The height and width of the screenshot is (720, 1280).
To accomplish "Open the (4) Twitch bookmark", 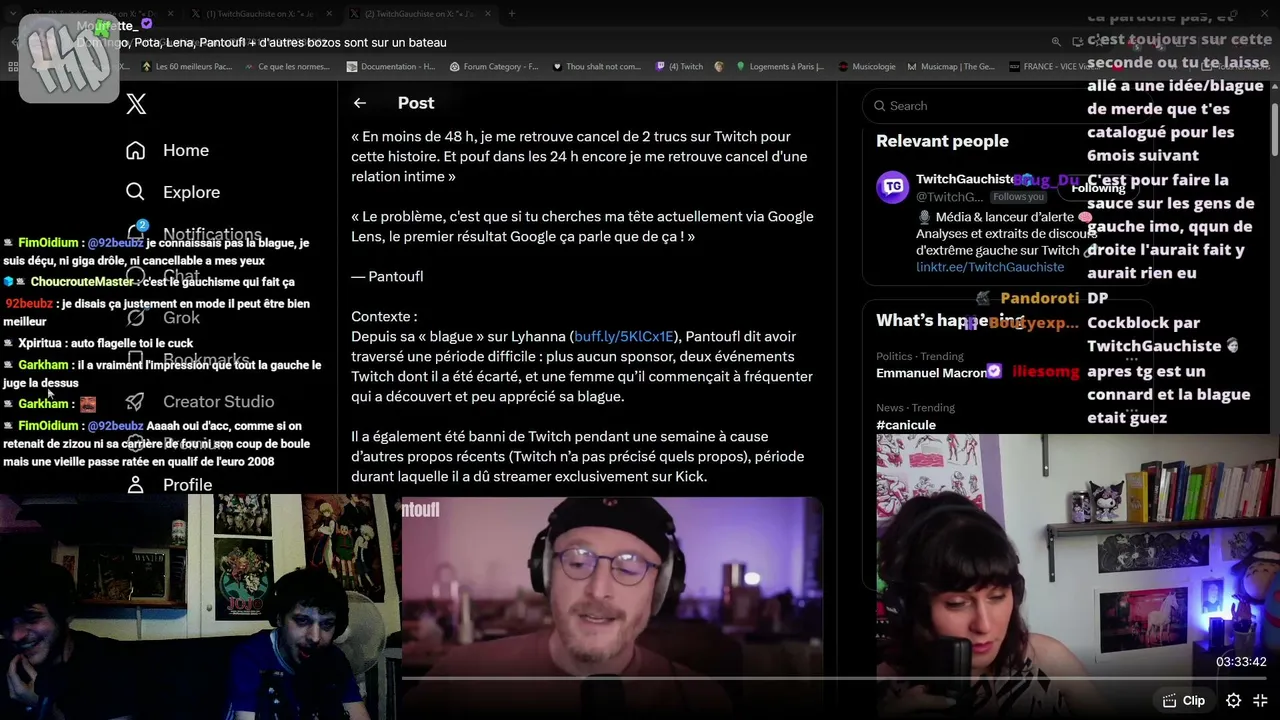I will coord(679,66).
